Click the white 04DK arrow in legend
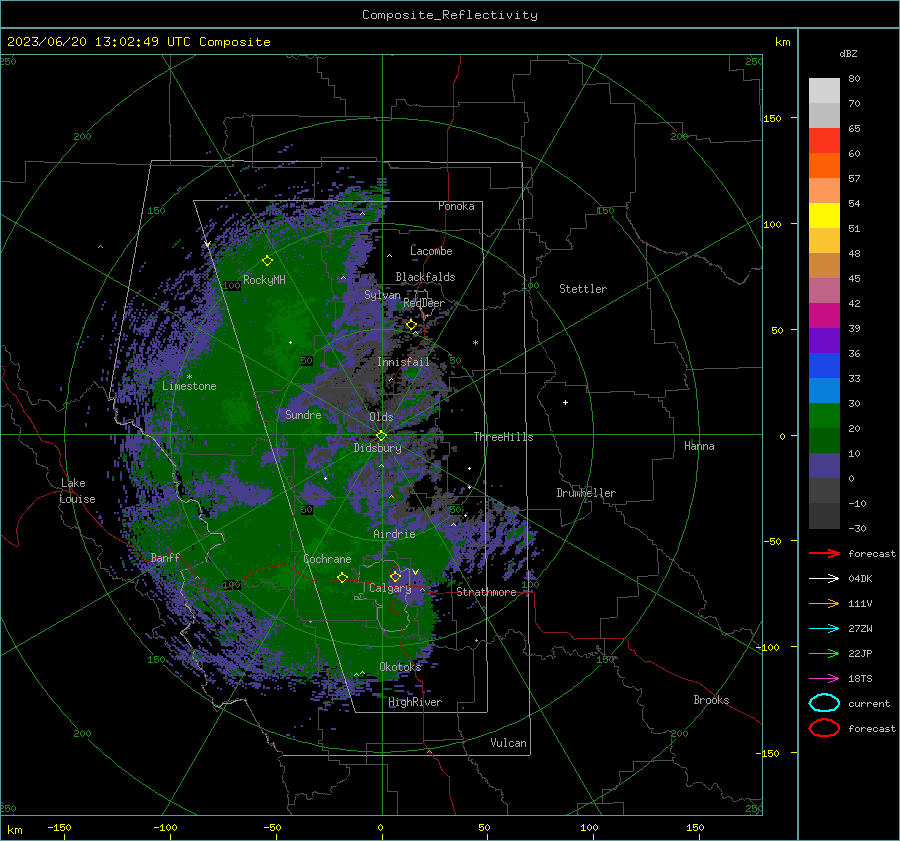900x841 pixels. pos(824,579)
